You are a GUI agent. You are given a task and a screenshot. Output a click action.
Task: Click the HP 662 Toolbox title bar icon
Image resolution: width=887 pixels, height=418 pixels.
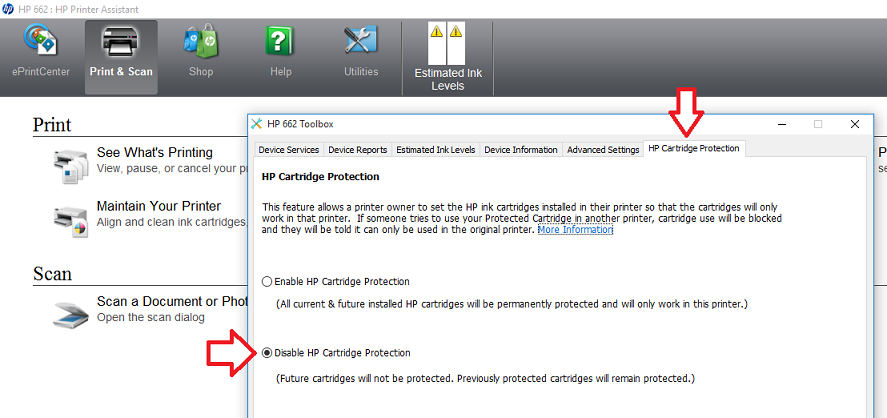coord(256,124)
